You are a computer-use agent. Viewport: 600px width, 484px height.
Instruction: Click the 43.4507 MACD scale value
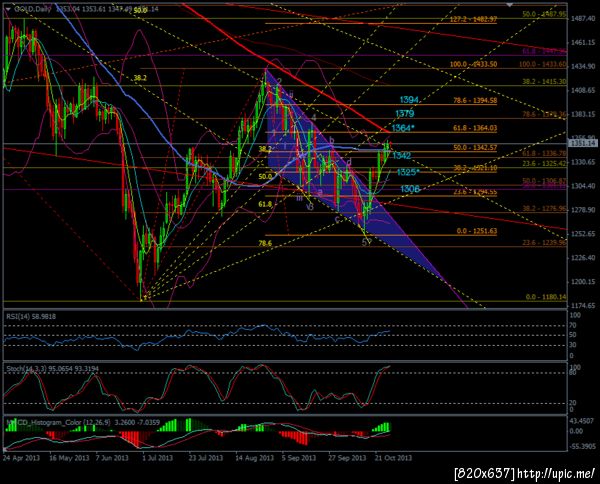(583, 421)
